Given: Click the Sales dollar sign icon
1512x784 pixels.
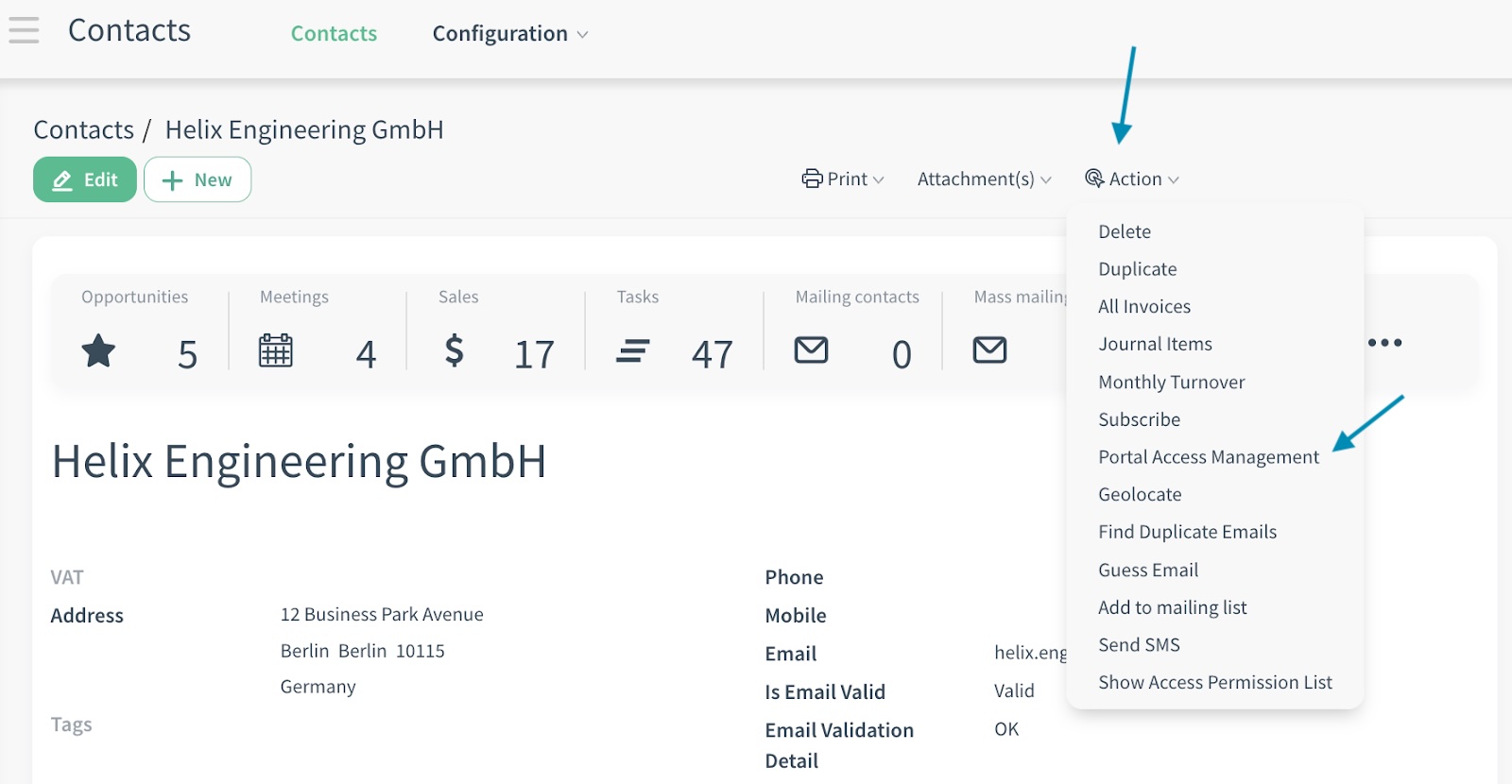Looking at the screenshot, I should tap(455, 350).
